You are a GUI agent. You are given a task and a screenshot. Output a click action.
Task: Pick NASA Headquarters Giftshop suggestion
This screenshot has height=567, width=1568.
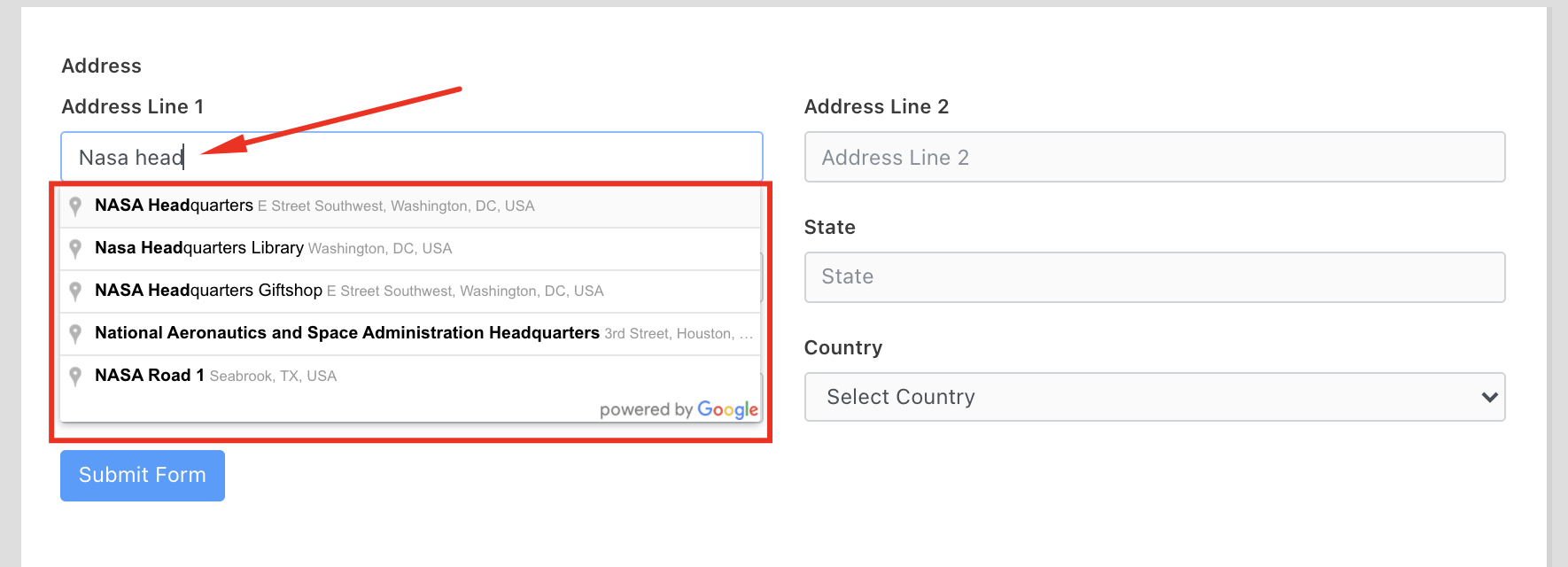[x=349, y=291]
